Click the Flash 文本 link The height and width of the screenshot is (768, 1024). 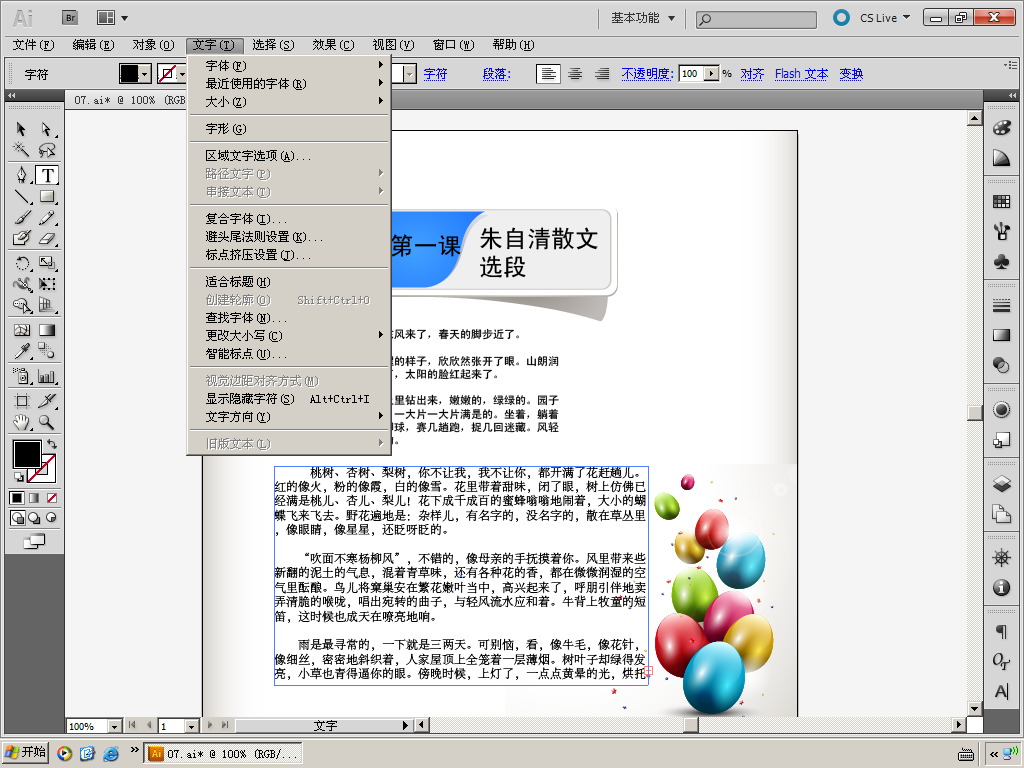tap(801, 74)
